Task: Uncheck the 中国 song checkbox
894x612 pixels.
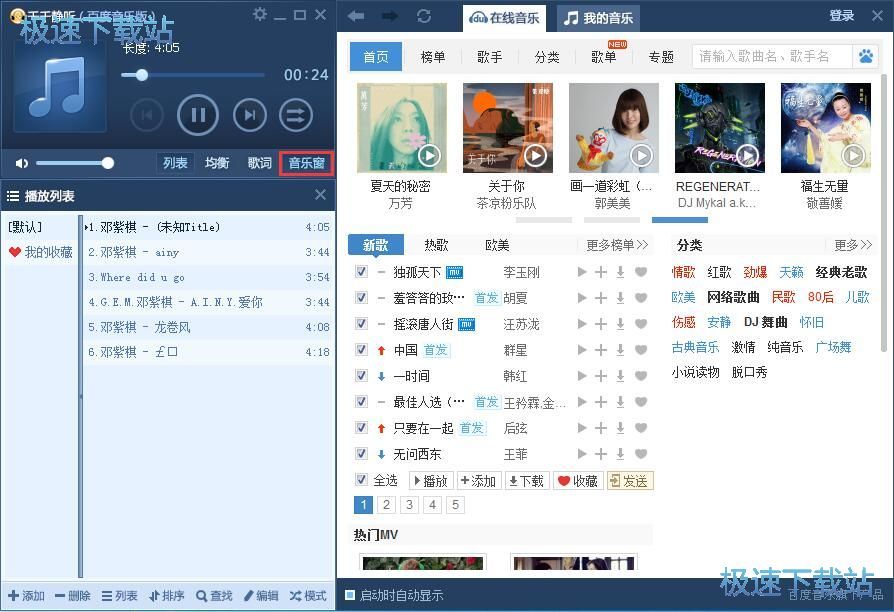Action: 361,349
